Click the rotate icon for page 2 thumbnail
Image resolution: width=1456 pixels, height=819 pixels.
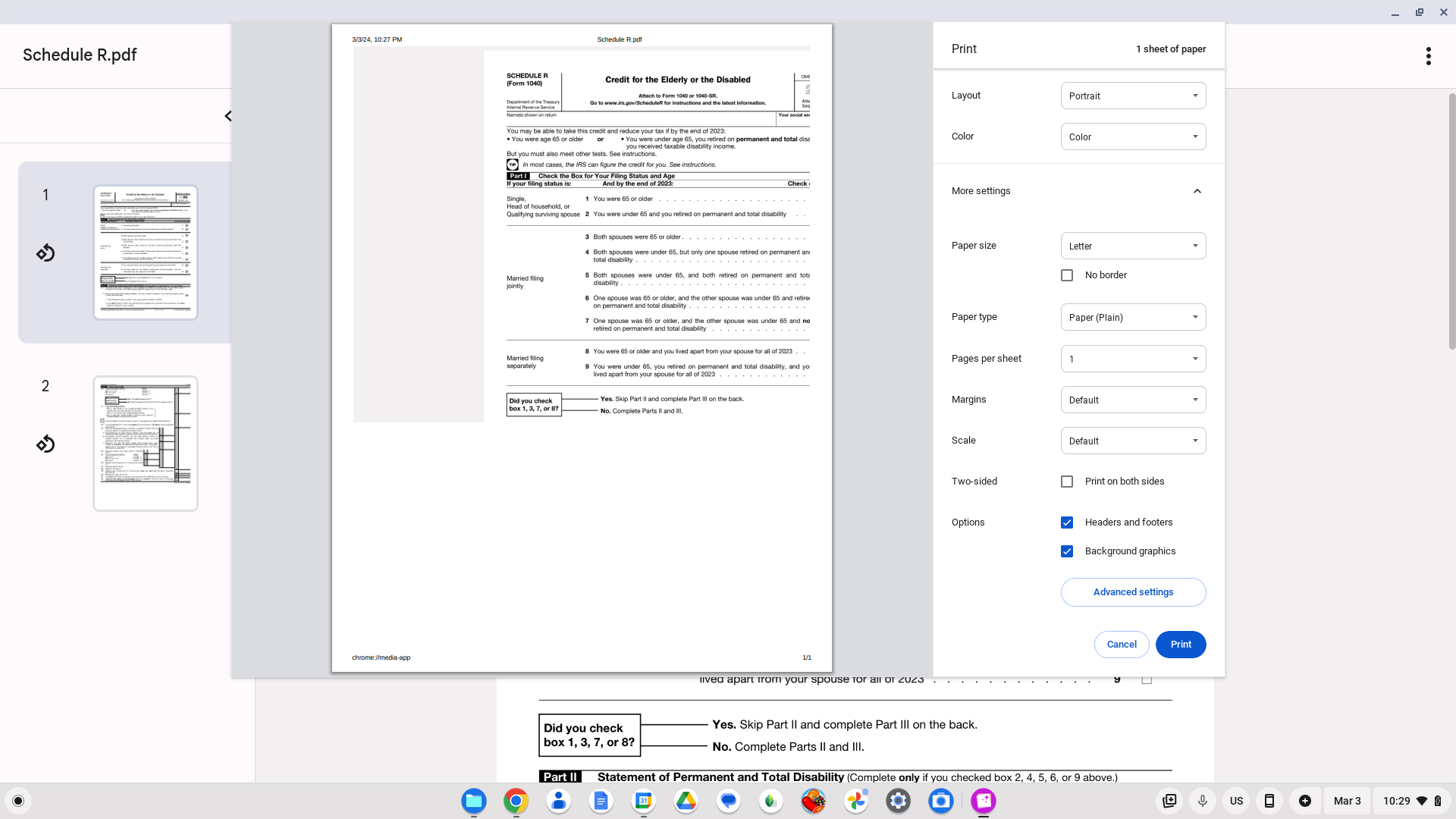(45, 444)
